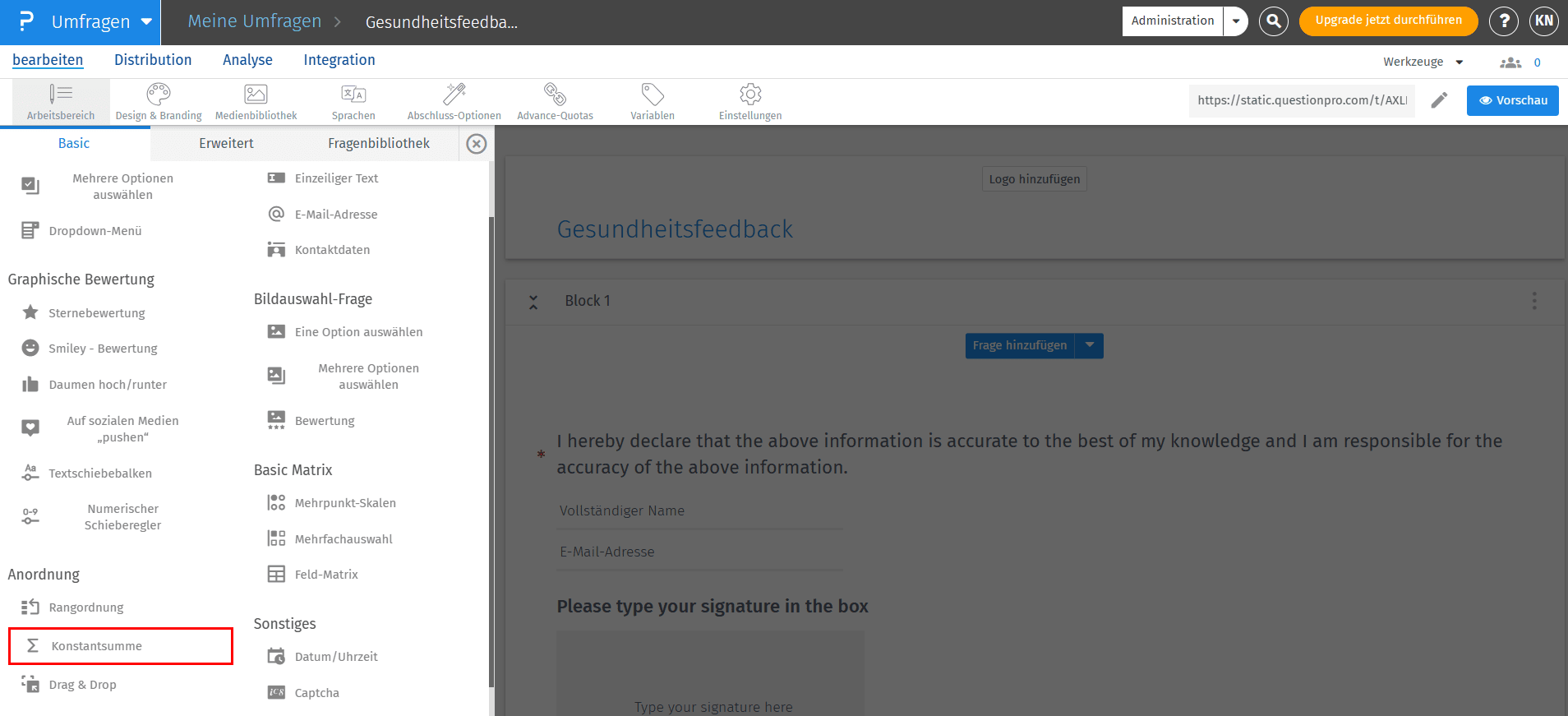
Task: Add a Numerischer Schieberegler question
Action: [x=122, y=517]
